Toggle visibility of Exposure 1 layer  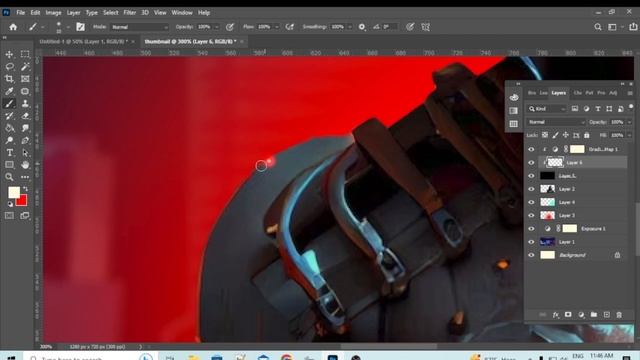(x=531, y=229)
